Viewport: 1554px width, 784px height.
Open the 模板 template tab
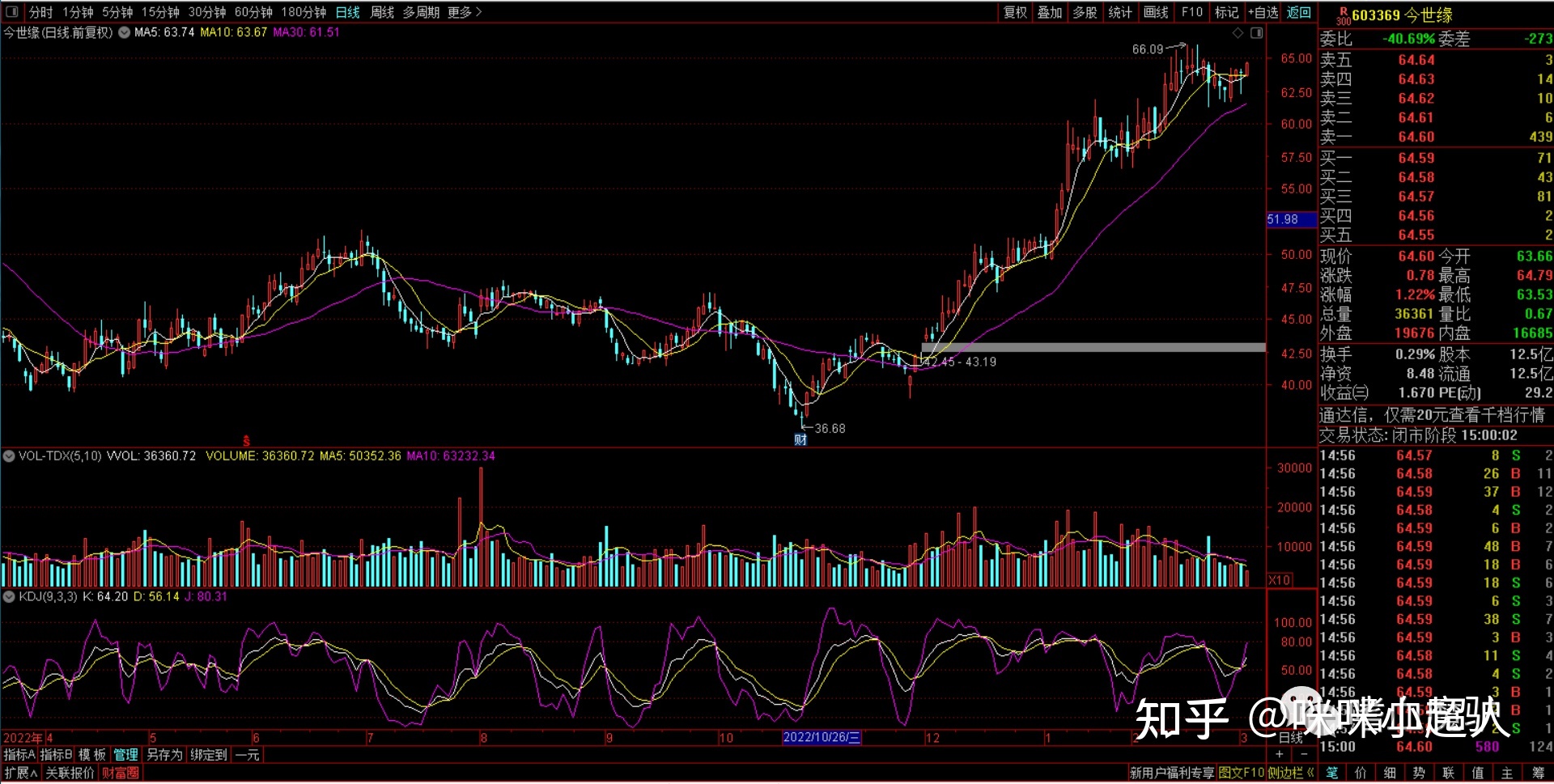(92, 755)
